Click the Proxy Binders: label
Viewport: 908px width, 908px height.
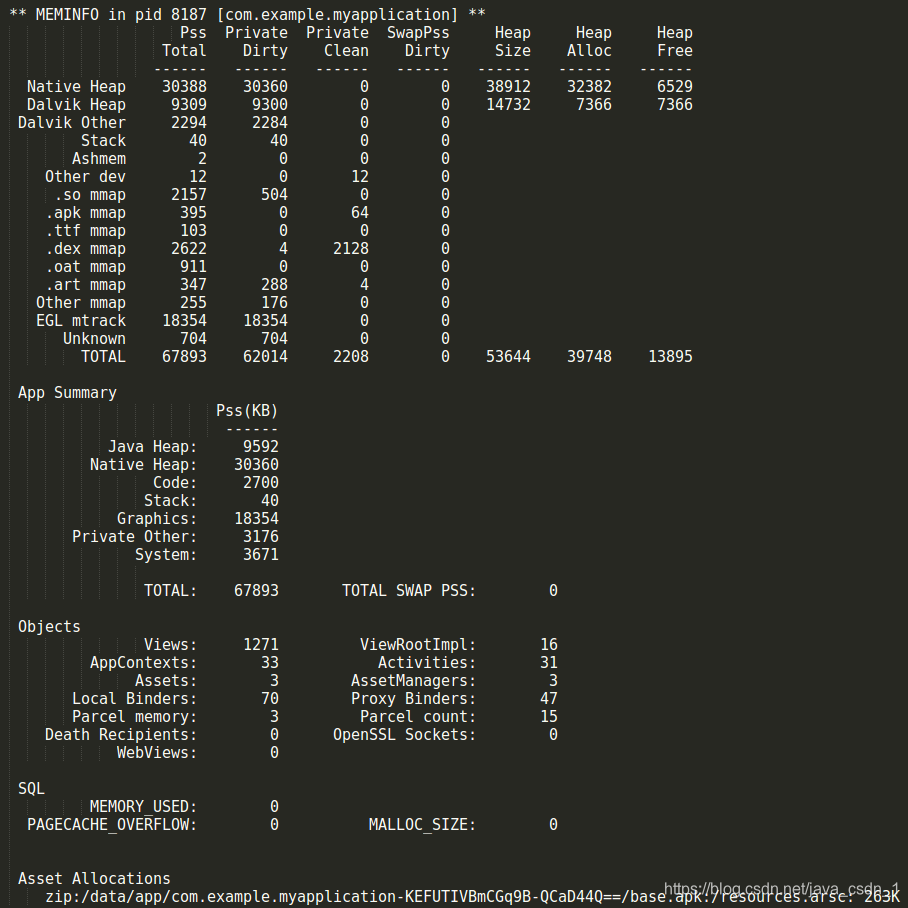point(413,698)
